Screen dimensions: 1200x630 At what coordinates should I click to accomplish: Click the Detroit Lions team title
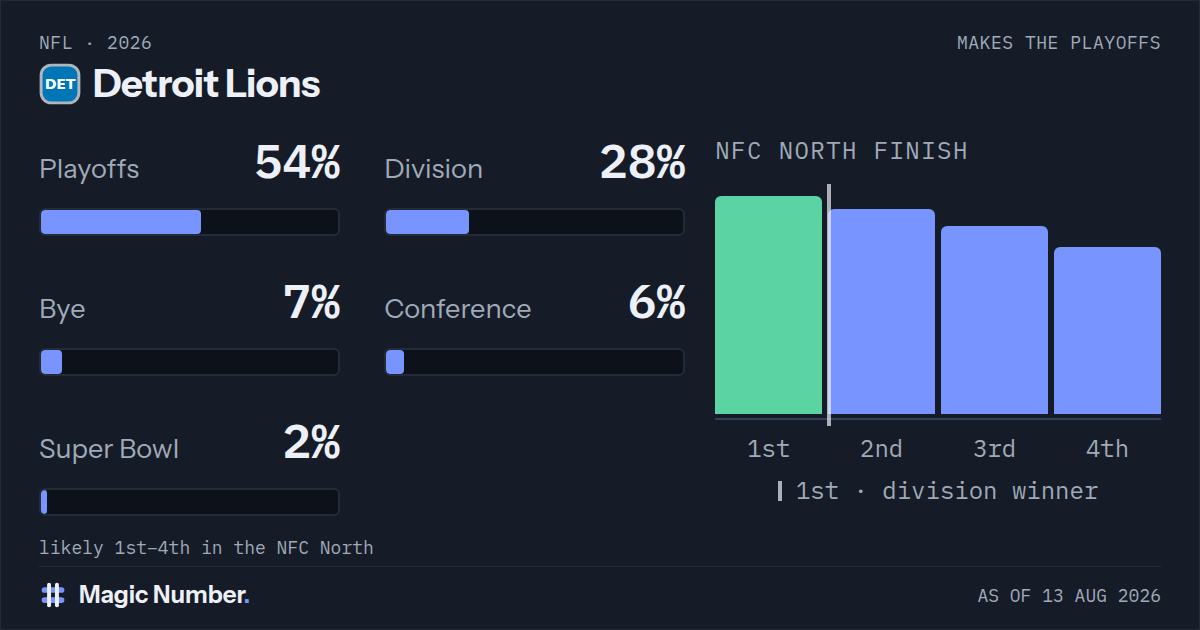206,84
